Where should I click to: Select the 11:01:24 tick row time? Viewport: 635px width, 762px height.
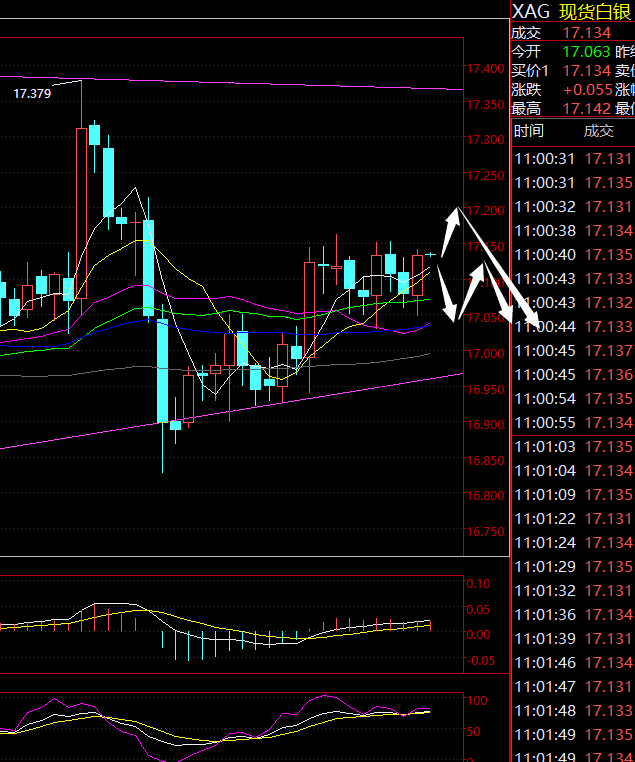point(544,542)
